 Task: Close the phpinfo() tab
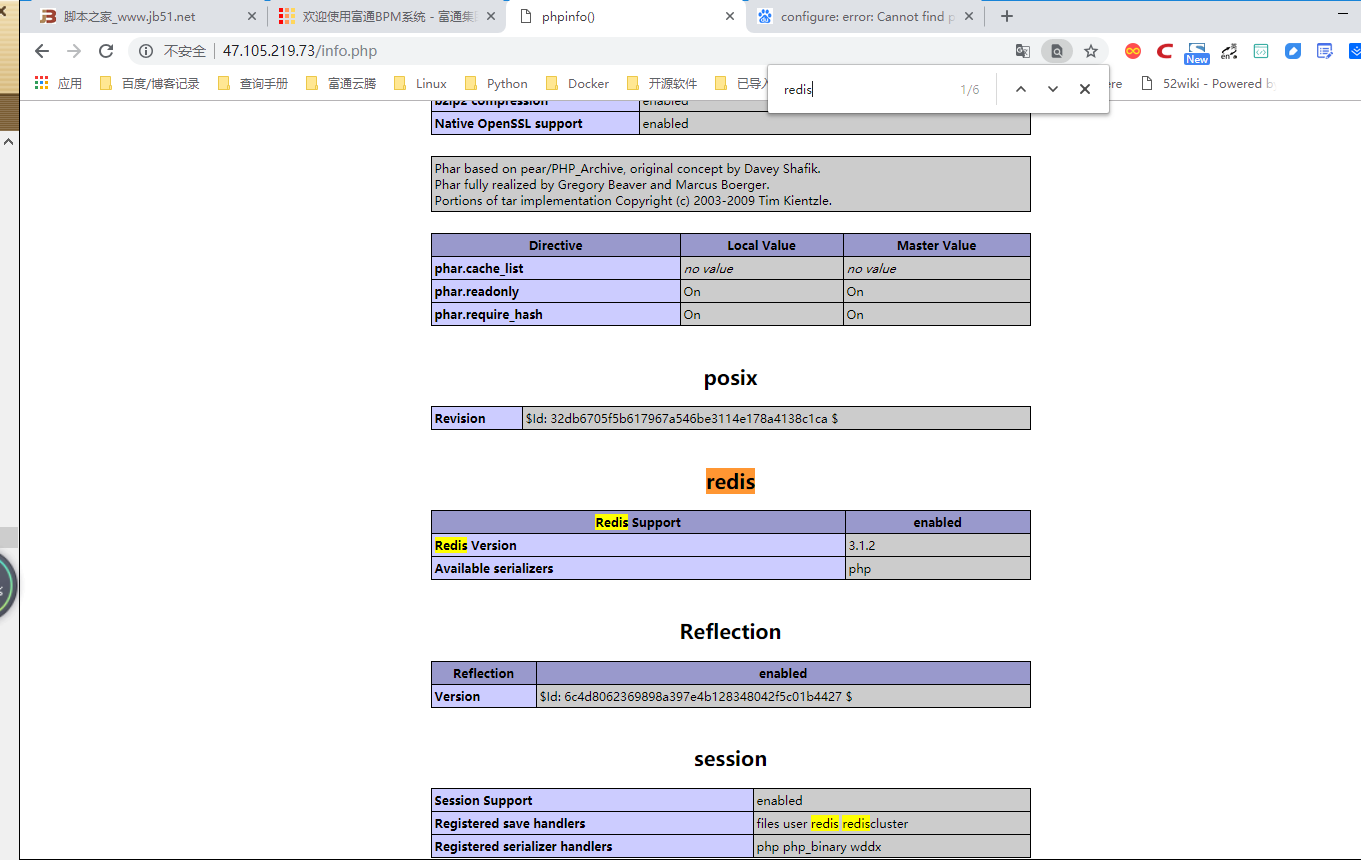click(730, 17)
